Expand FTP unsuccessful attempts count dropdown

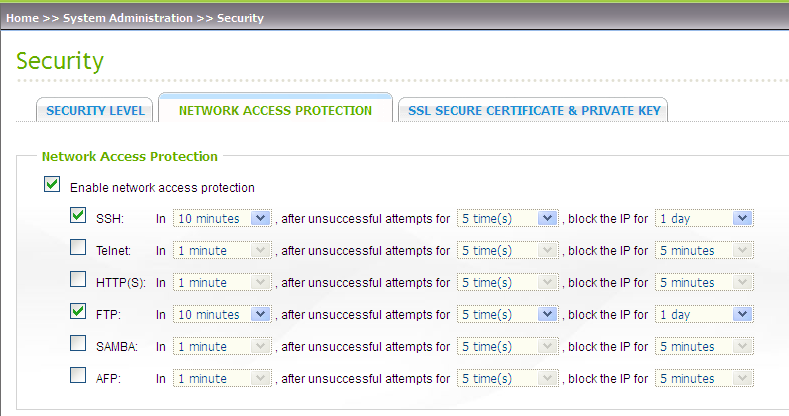506,314
